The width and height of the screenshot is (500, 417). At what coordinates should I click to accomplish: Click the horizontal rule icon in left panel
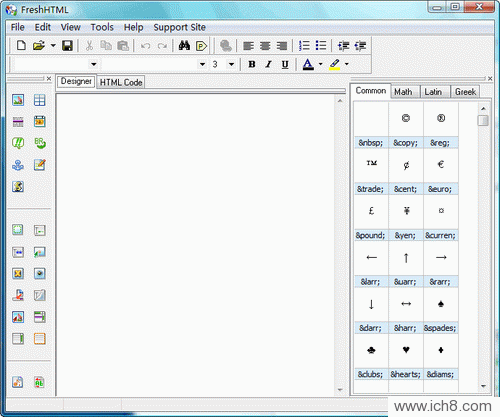18,122
